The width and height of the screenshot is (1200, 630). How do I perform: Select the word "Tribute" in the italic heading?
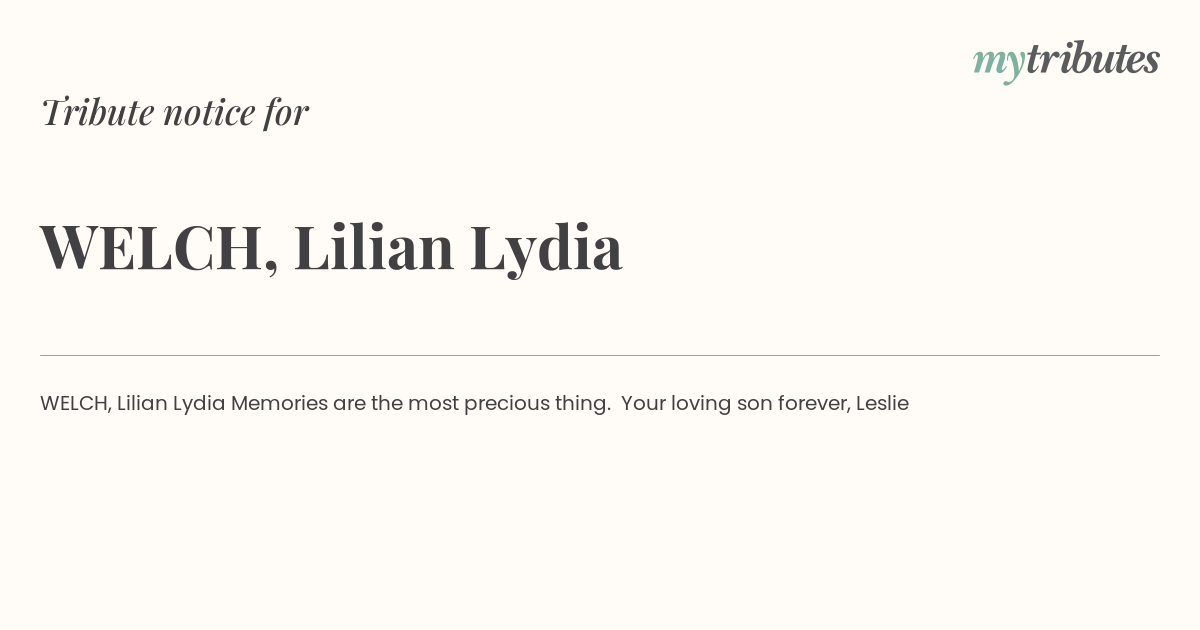[x=97, y=112]
